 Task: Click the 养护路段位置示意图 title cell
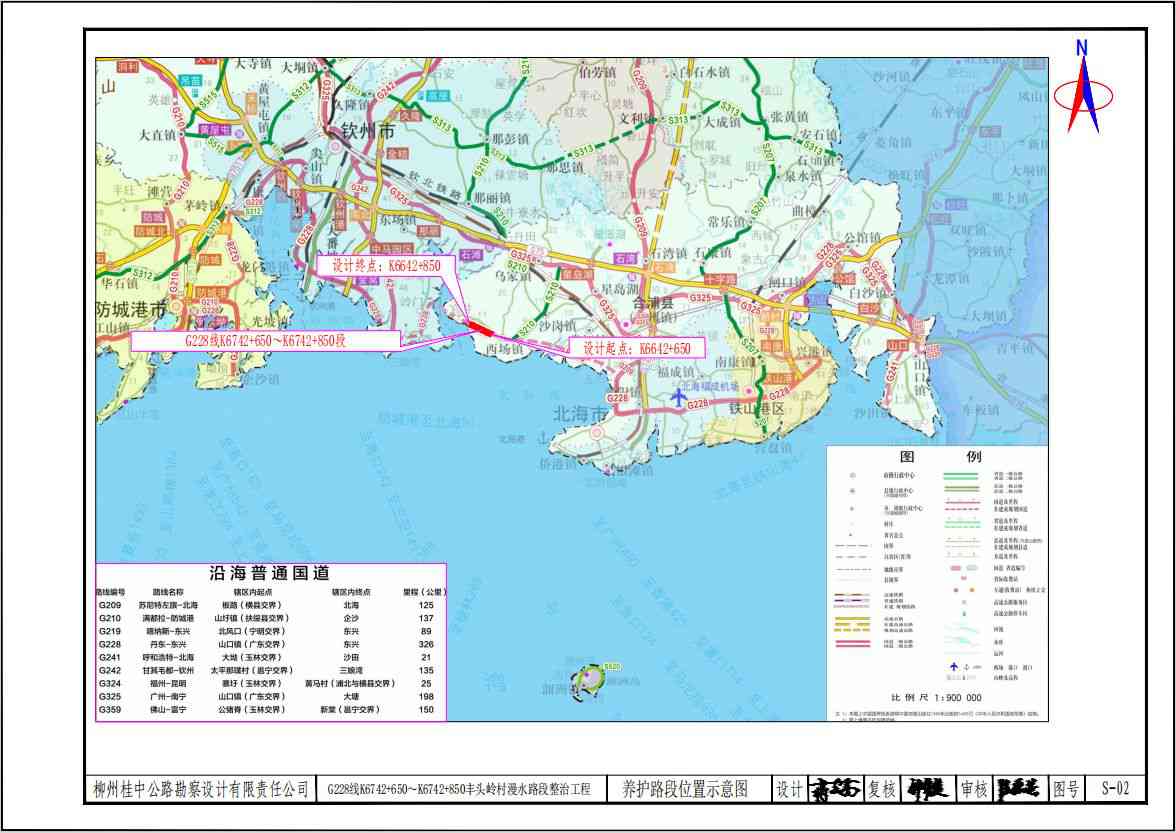[x=685, y=790]
